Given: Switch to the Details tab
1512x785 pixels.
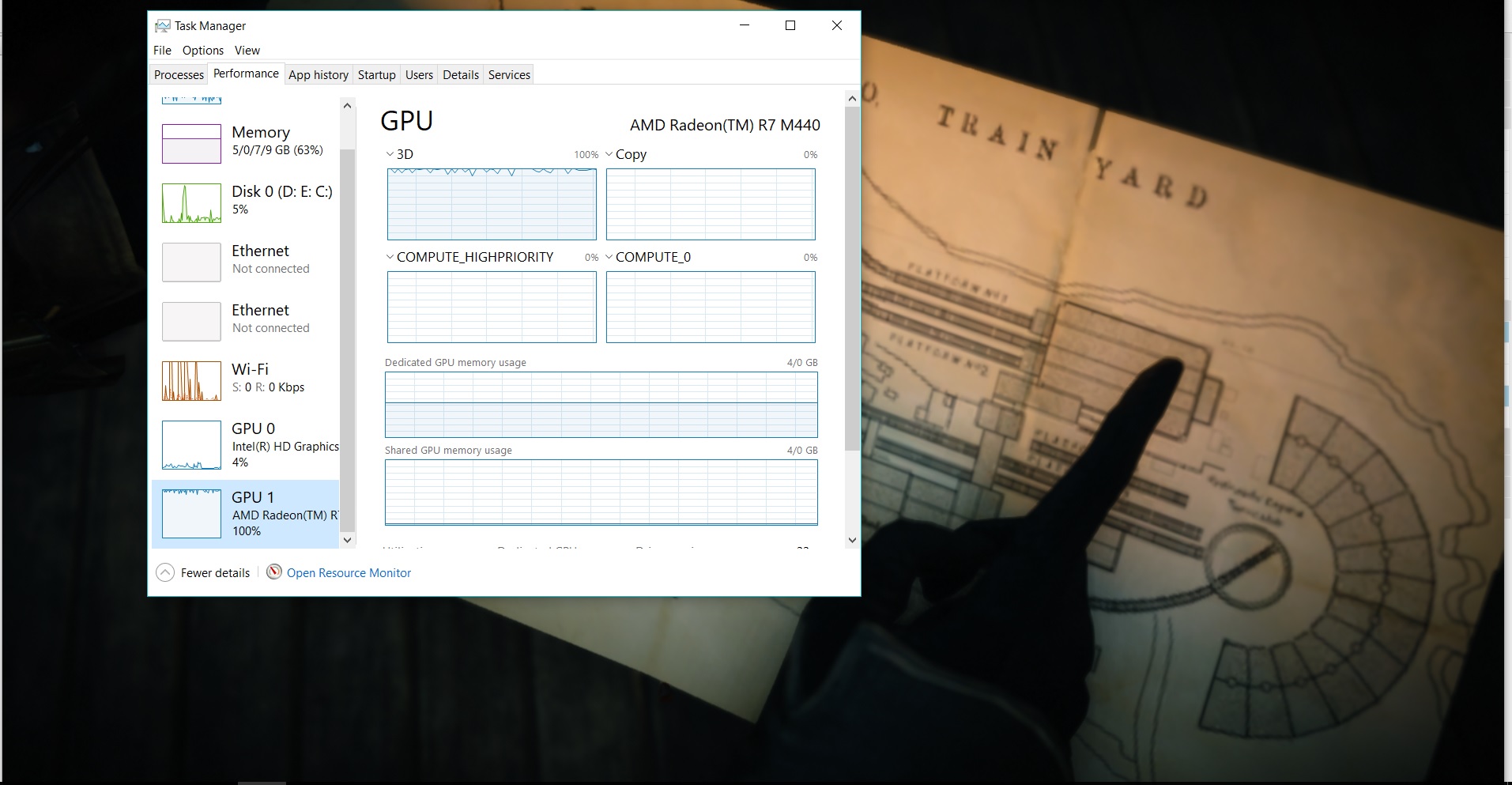Looking at the screenshot, I should (461, 75).
